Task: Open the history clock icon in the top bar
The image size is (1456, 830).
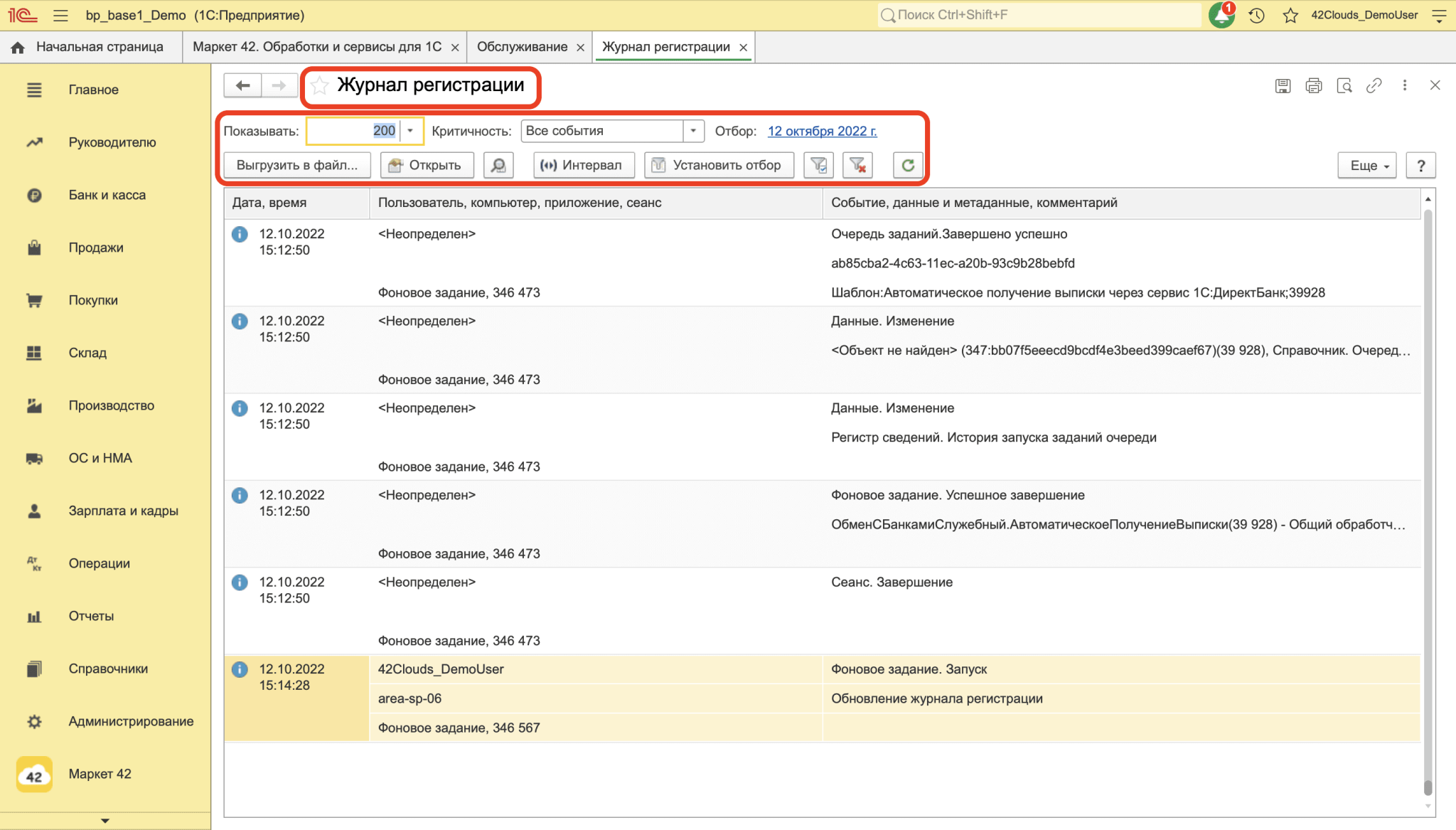Action: (x=1256, y=15)
